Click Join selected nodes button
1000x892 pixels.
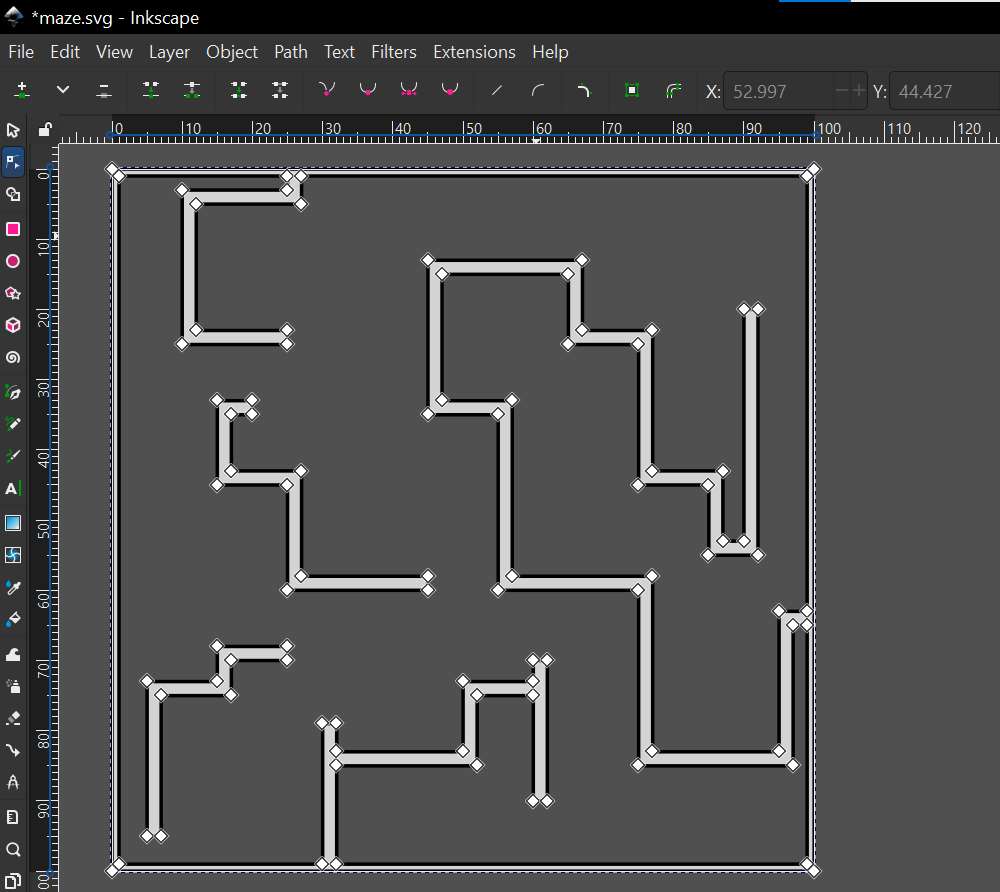(x=151, y=91)
